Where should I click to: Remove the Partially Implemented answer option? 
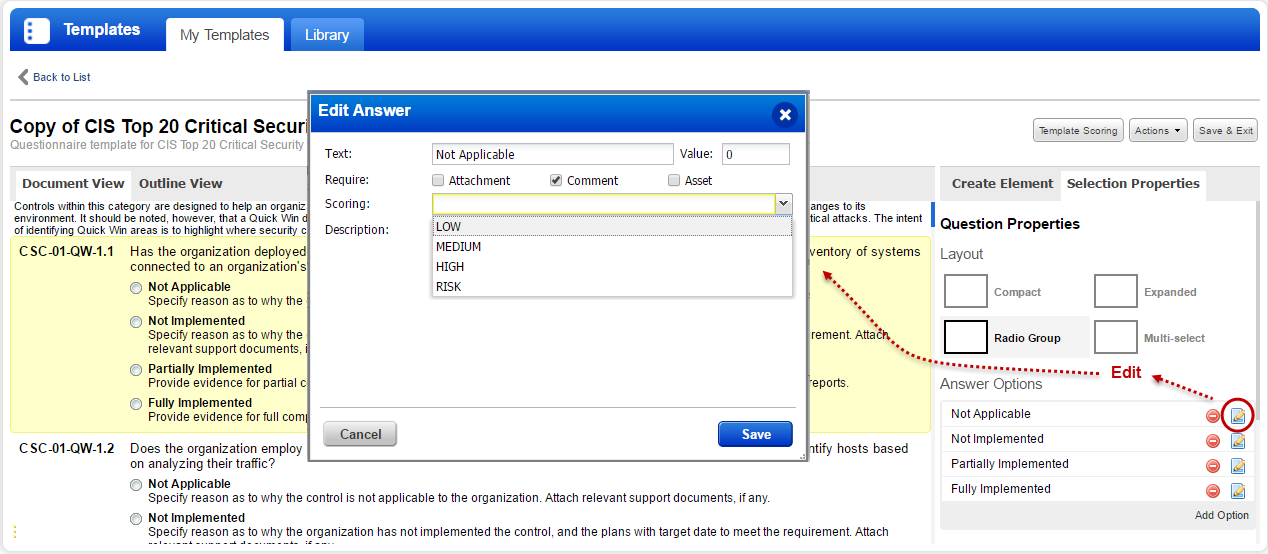[1212, 466]
